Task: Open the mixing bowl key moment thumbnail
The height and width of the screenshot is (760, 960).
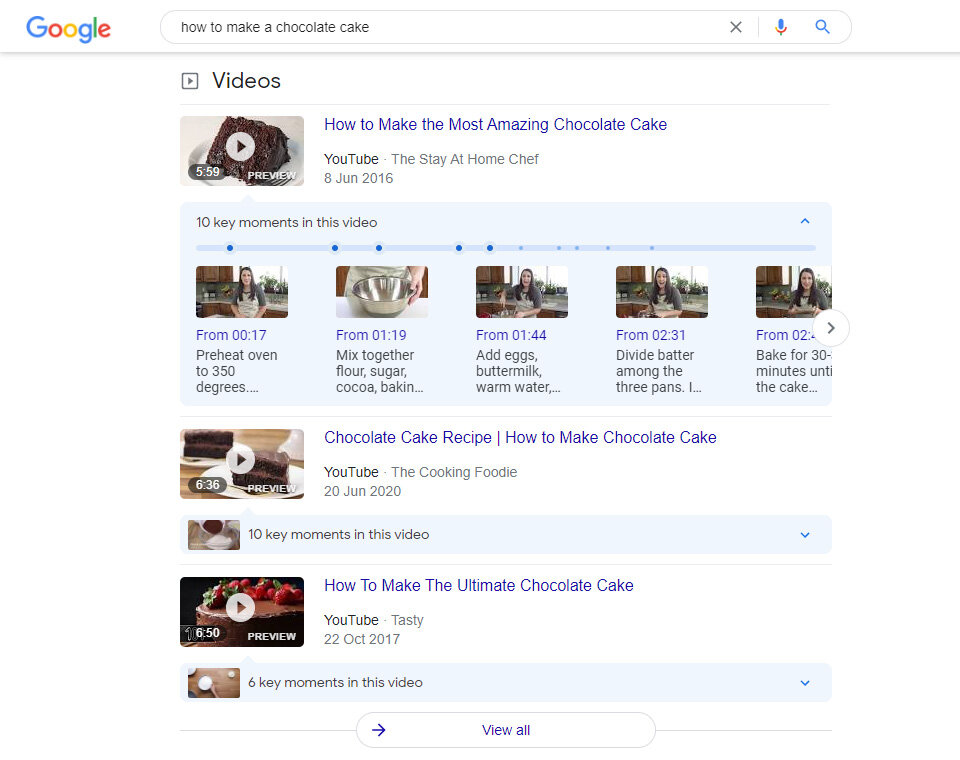Action: pyautogui.click(x=382, y=292)
